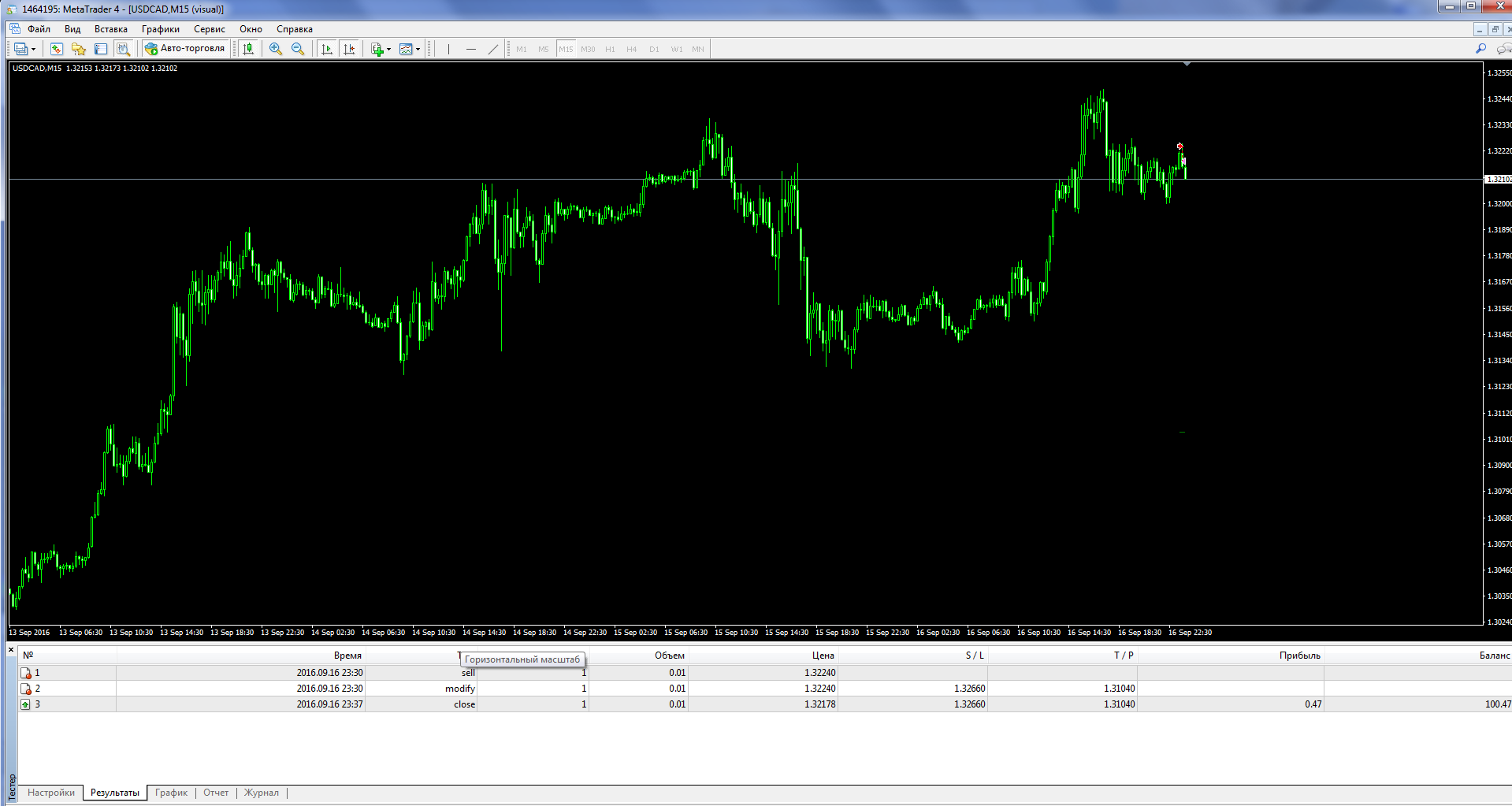Sort results by Прибыль column header
The width and height of the screenshot is (1512, 806).
[1231, 656]
